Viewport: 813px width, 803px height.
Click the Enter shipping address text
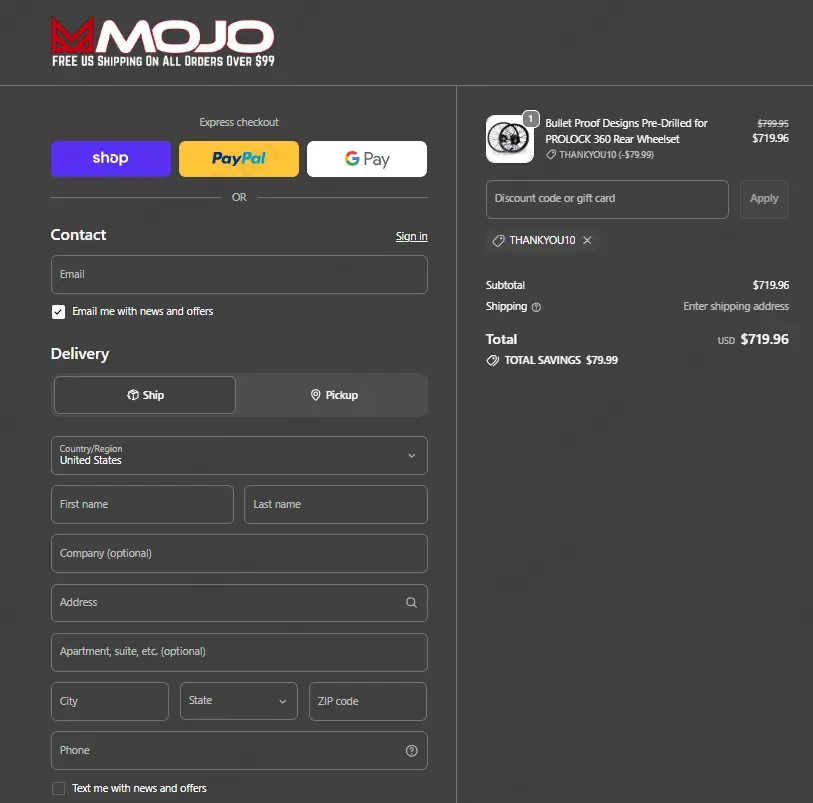pyautogui.click(x=736, y=306)
